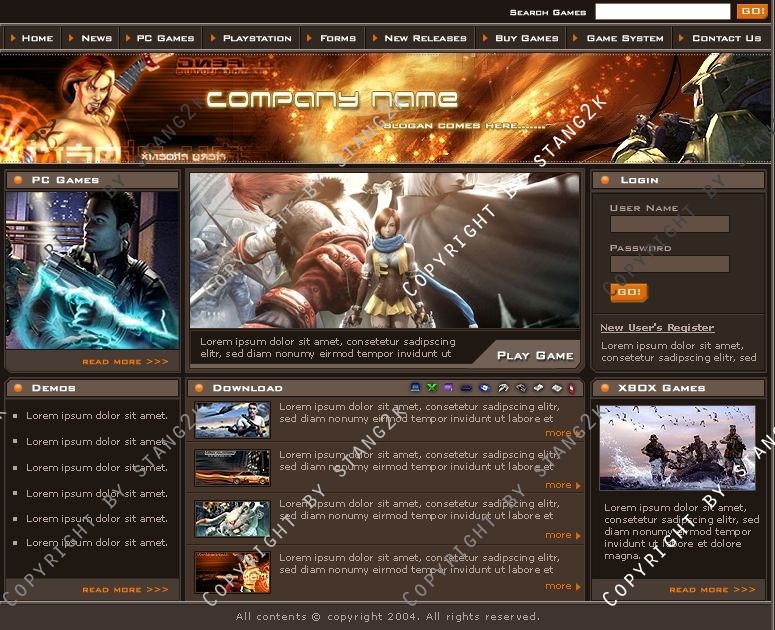Image resolution: width=775 pixels, height=630 pixels.
Task: Click the blue disc icon in Download header
Action: pyautogui.click(x=484, y=388)
